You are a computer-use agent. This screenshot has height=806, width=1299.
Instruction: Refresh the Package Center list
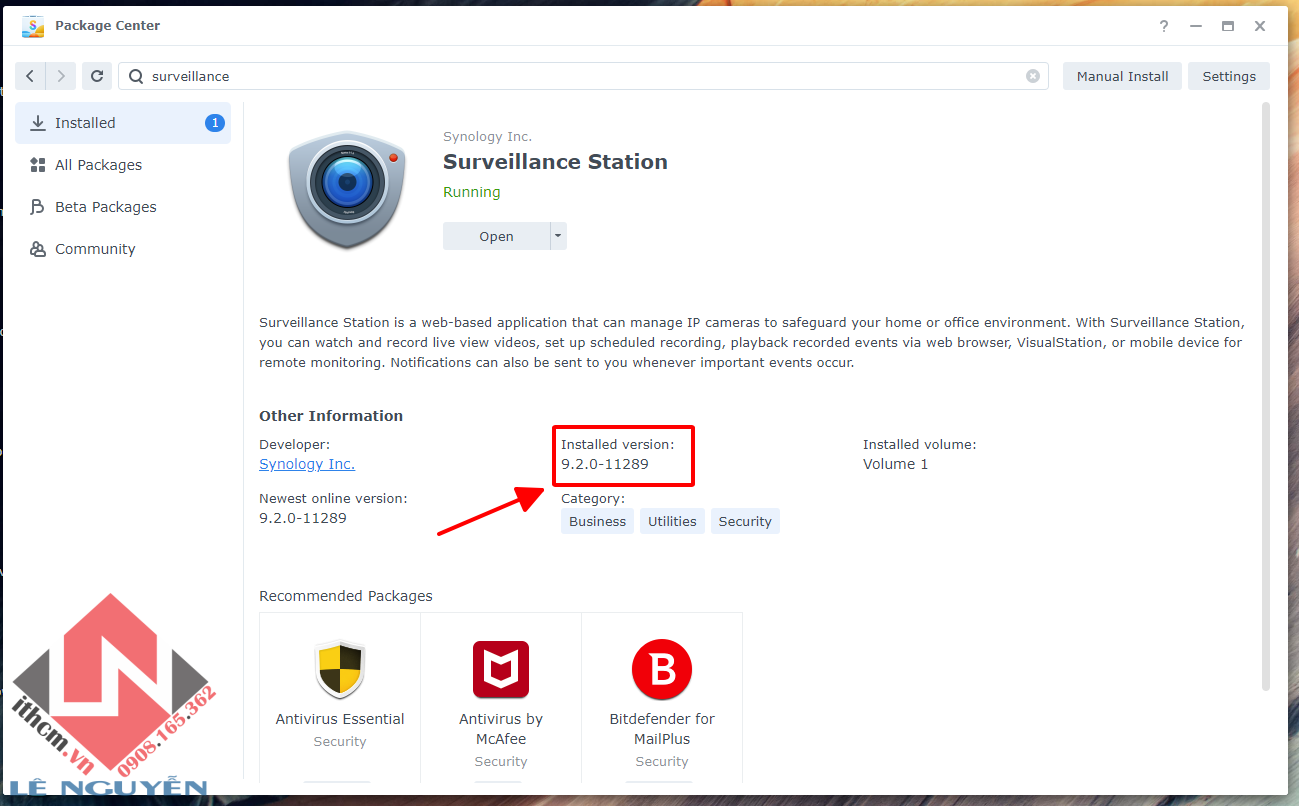tap(96, 76)
